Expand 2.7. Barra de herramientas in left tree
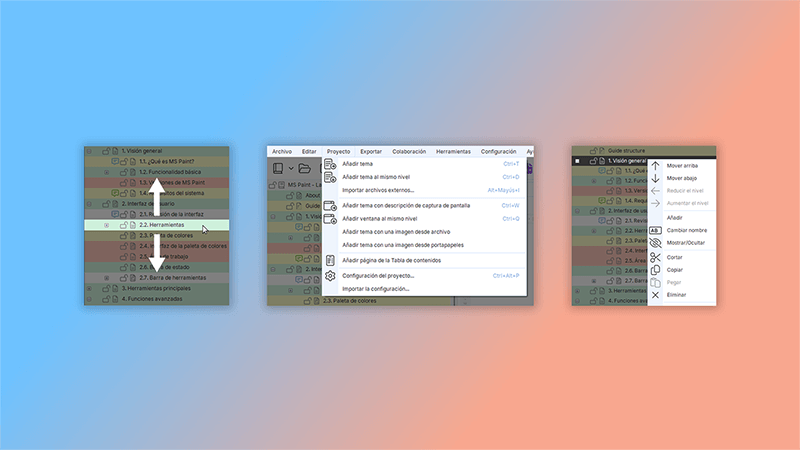 pos(106,277)
